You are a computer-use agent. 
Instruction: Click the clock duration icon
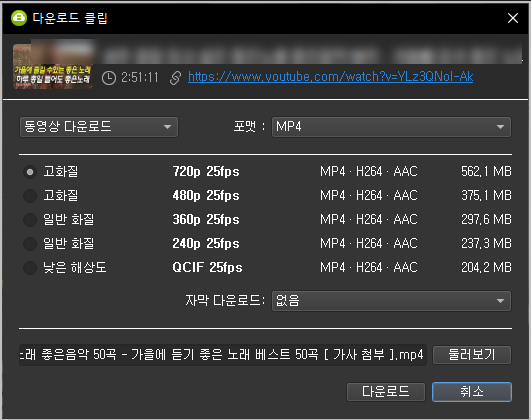(x=109, y=78)
